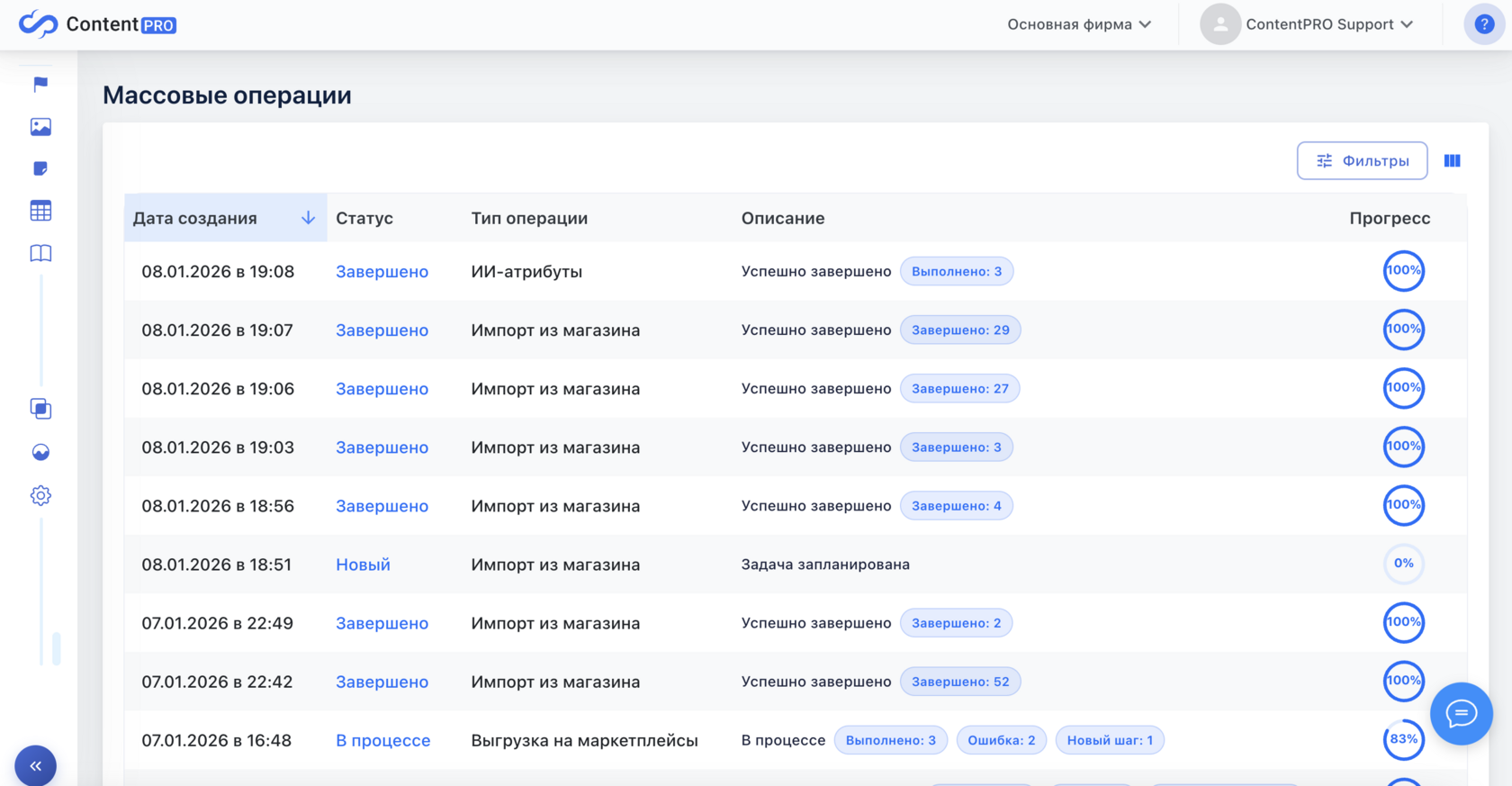Viewport: 1512px width, 786px height.
Task: Click the overlapping squares sidebar icon
Action: 40,409
